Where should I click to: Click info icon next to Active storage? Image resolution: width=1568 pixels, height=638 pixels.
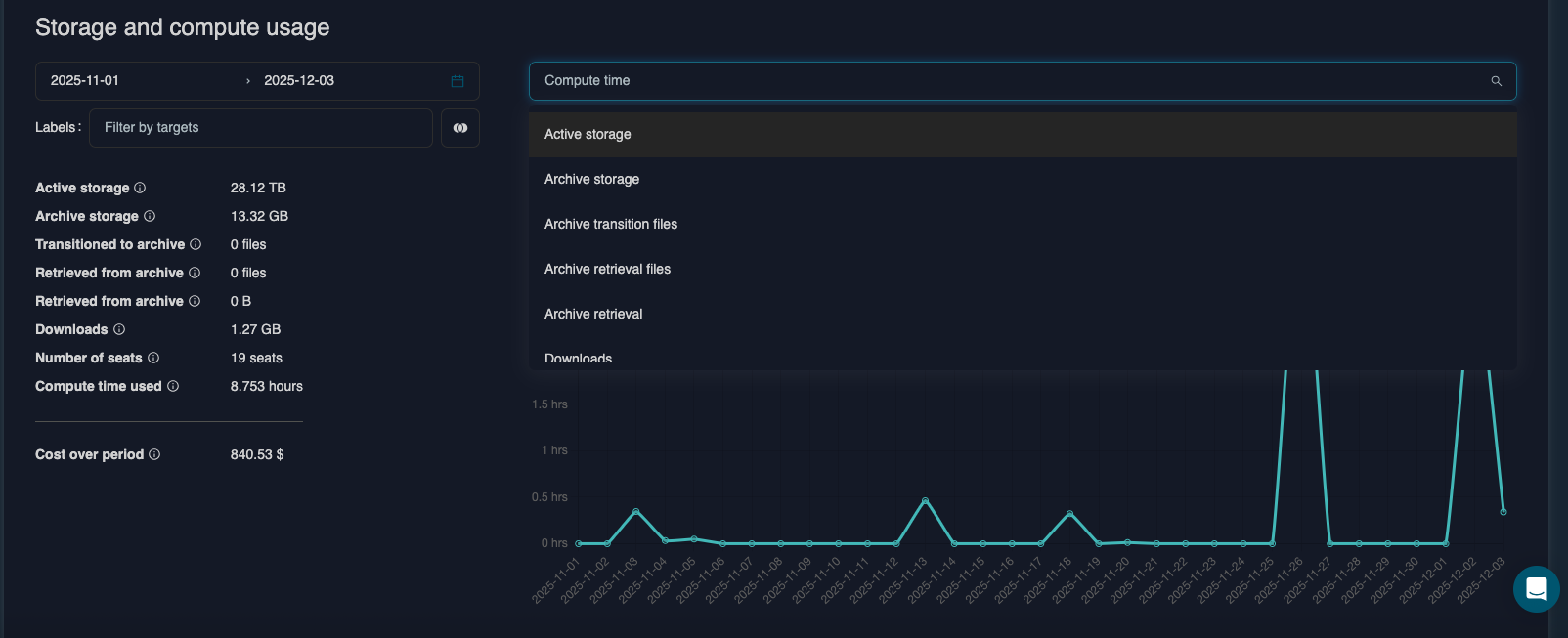pos(140,188)
